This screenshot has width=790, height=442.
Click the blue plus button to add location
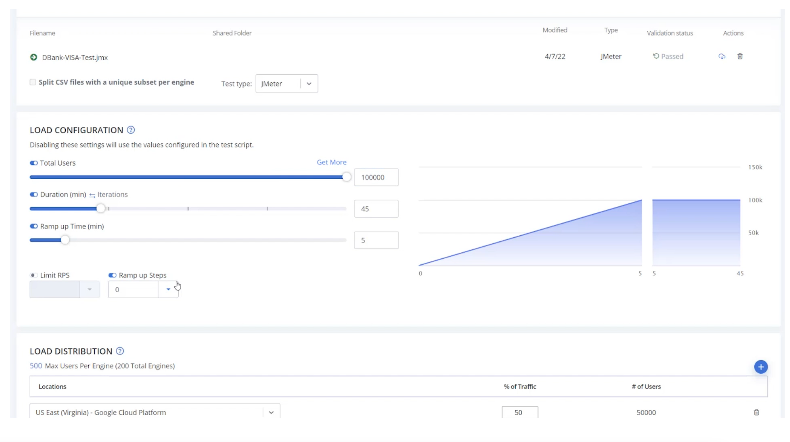pos(760,367)
